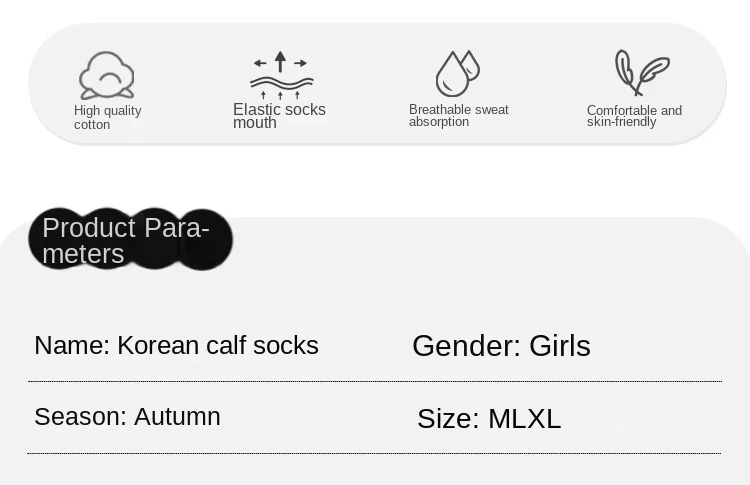The image size is (750, 485).
Task: Click the elastic stretch arrows icon
Action: pyautogui.click(x=281, y=75)
